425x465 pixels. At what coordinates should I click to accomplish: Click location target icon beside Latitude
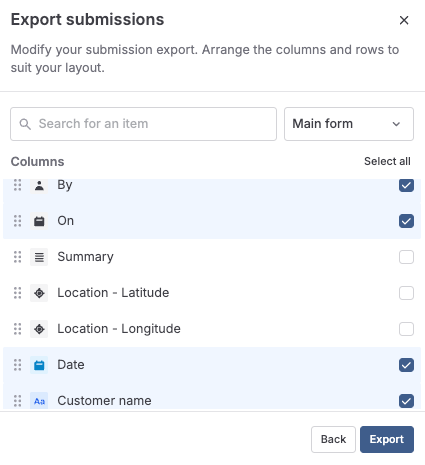(x=39, y=293)
